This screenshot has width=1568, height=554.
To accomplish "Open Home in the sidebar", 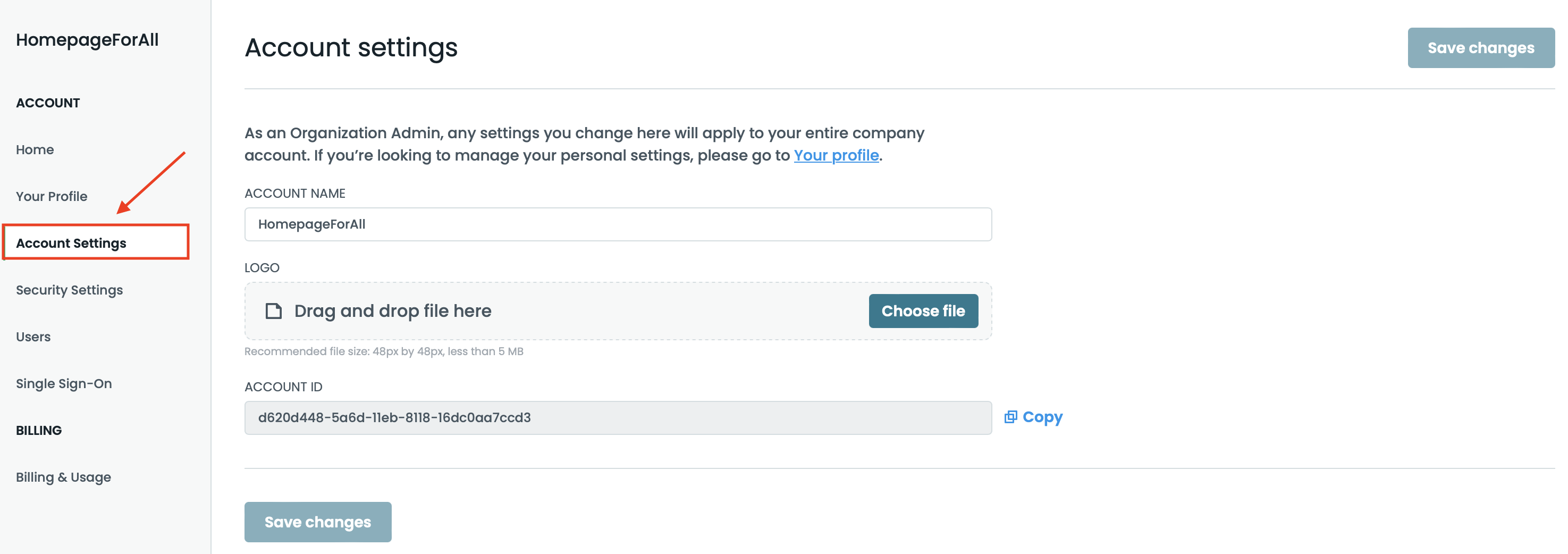I will (35, 150).
